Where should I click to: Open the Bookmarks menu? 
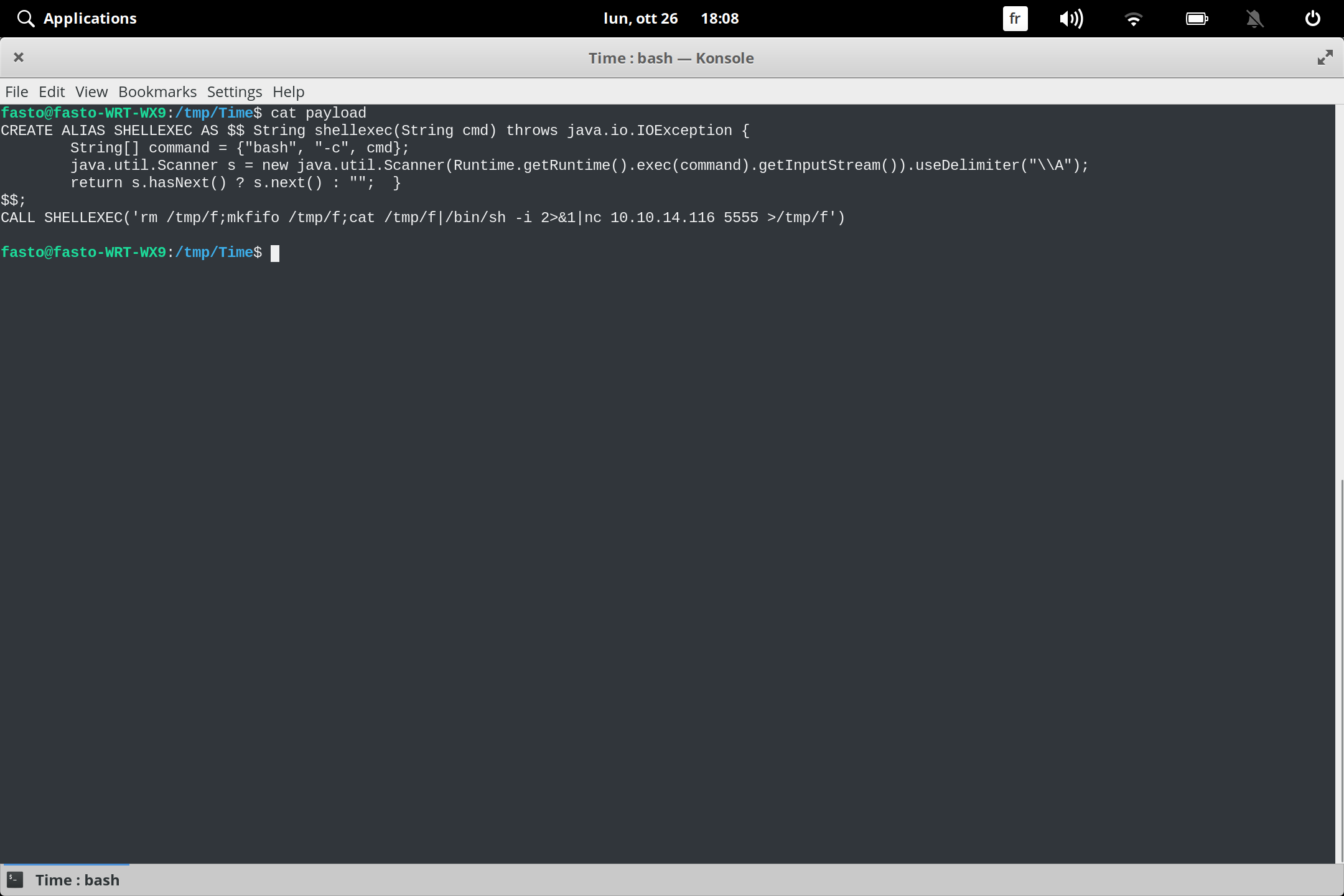pos(157,91)
